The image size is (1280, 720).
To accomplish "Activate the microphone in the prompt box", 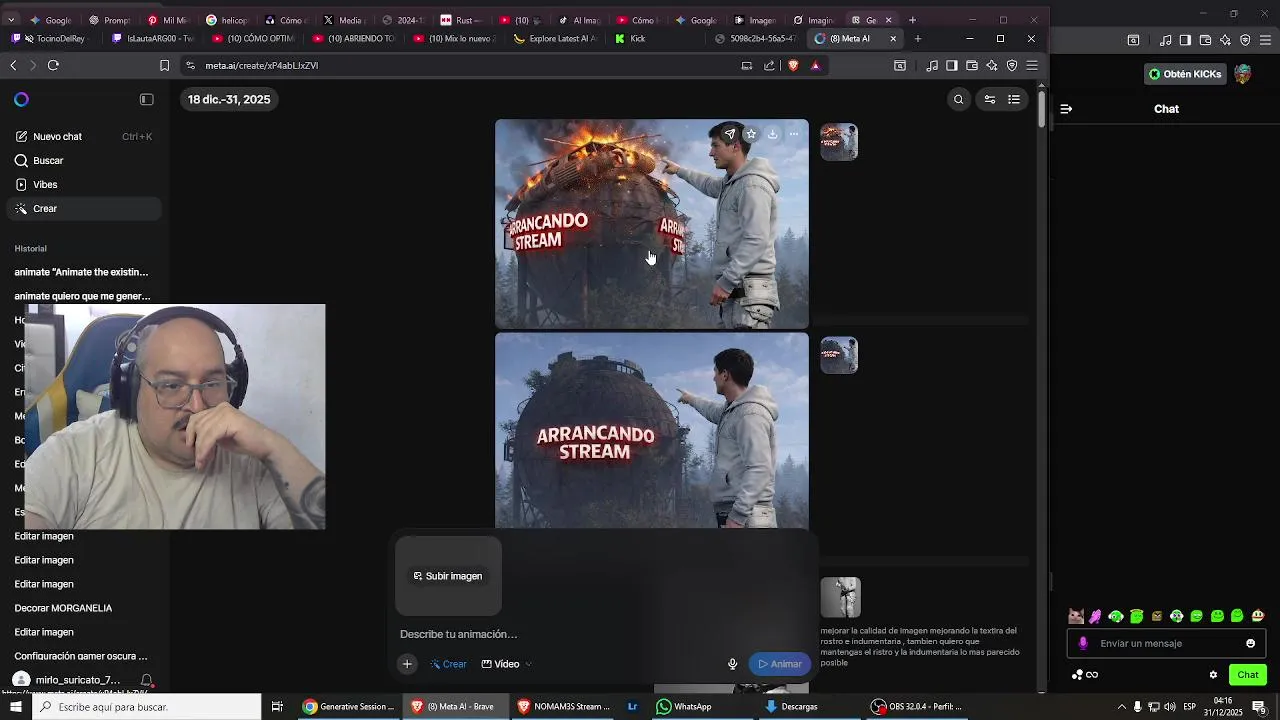I will click(732, 664).
